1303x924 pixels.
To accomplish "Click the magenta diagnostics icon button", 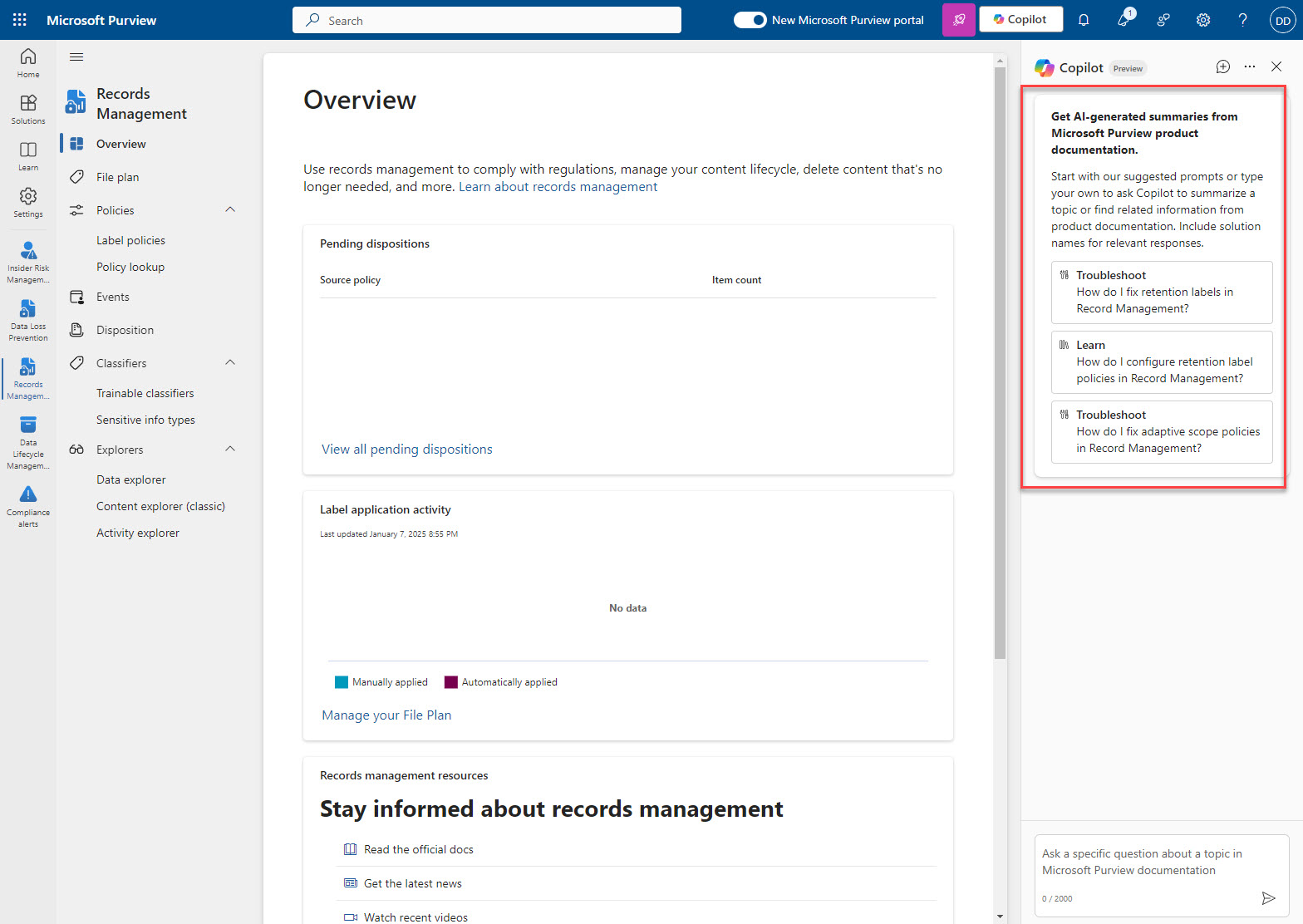I will [959, 20].
